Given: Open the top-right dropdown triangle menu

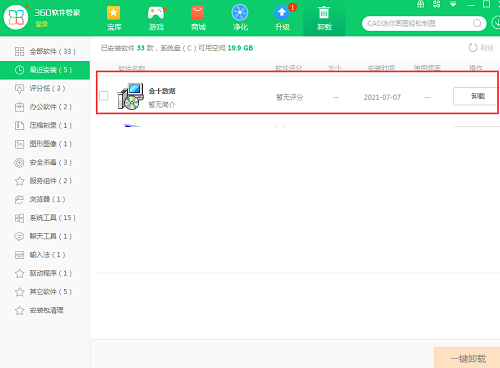Looking at the screenshot, I should tap(453, 4).
